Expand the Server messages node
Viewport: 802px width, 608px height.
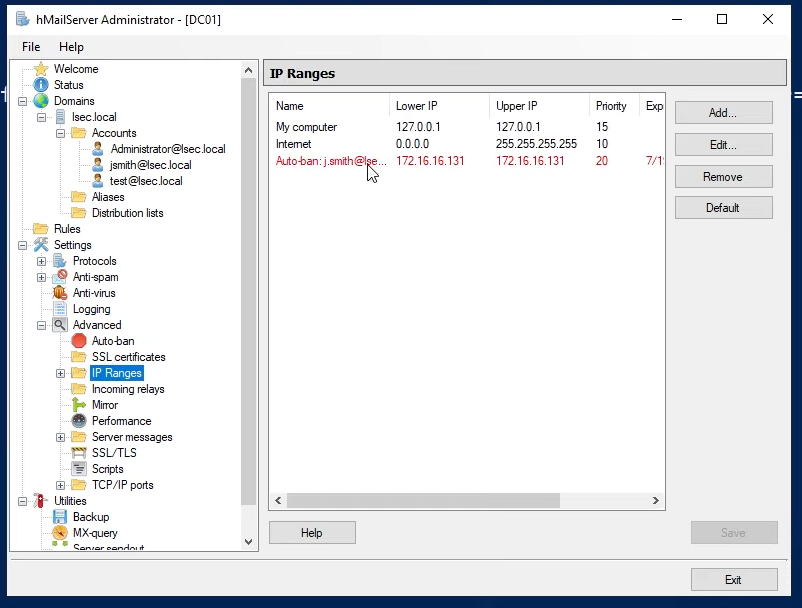60,437
